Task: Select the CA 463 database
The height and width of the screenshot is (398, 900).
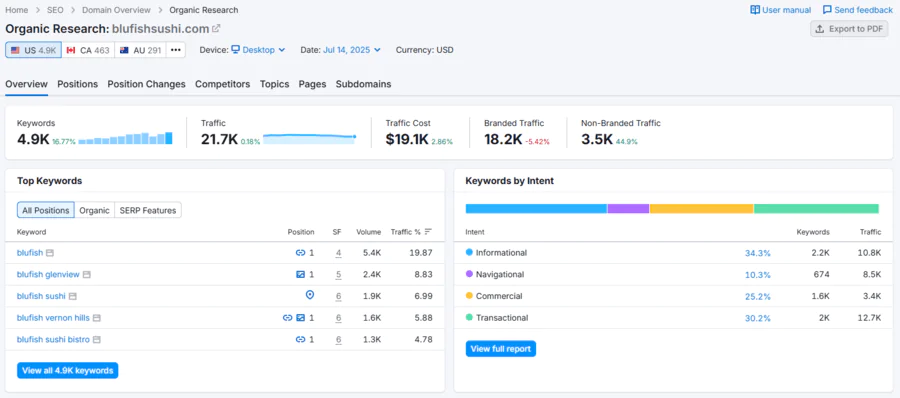Action: [88, 50]
